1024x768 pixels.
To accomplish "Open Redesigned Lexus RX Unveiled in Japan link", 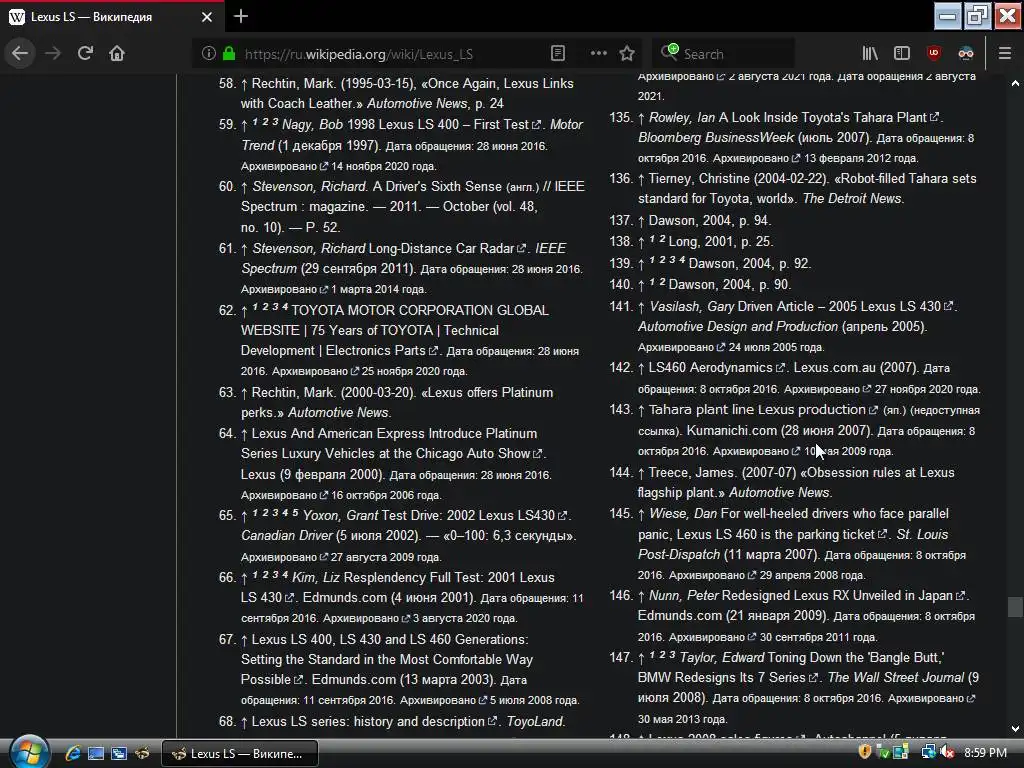I will (844, 596).
